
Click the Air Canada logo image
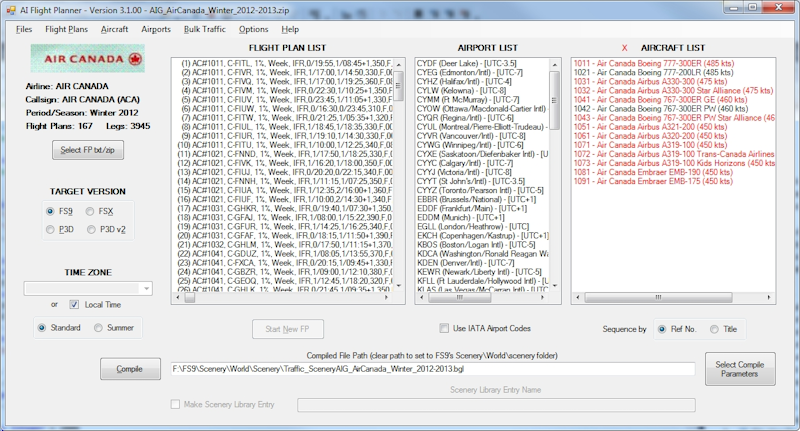(87, 58)
